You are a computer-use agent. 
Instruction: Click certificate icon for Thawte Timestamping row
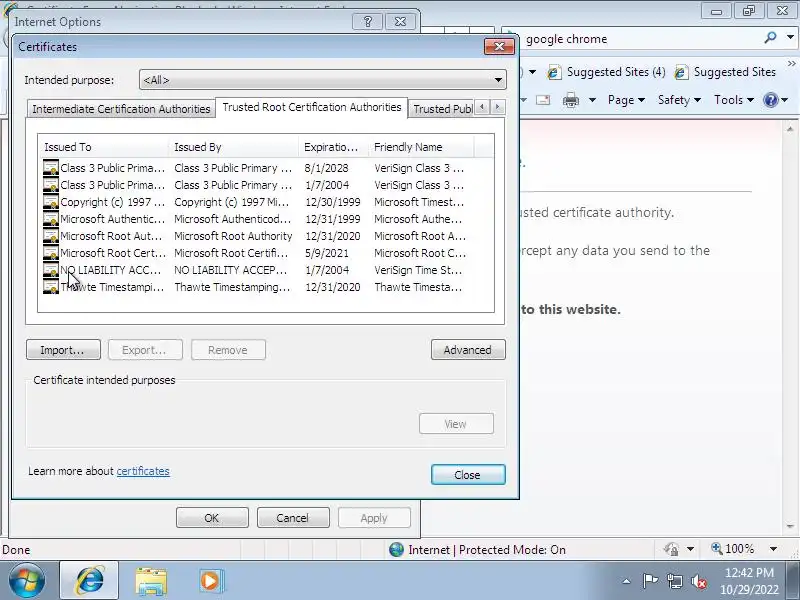click(51, 287)
